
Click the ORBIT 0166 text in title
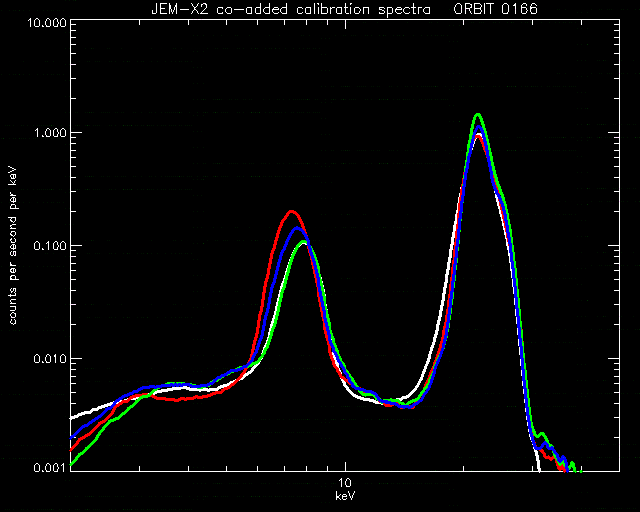click(x=496, y=9)
